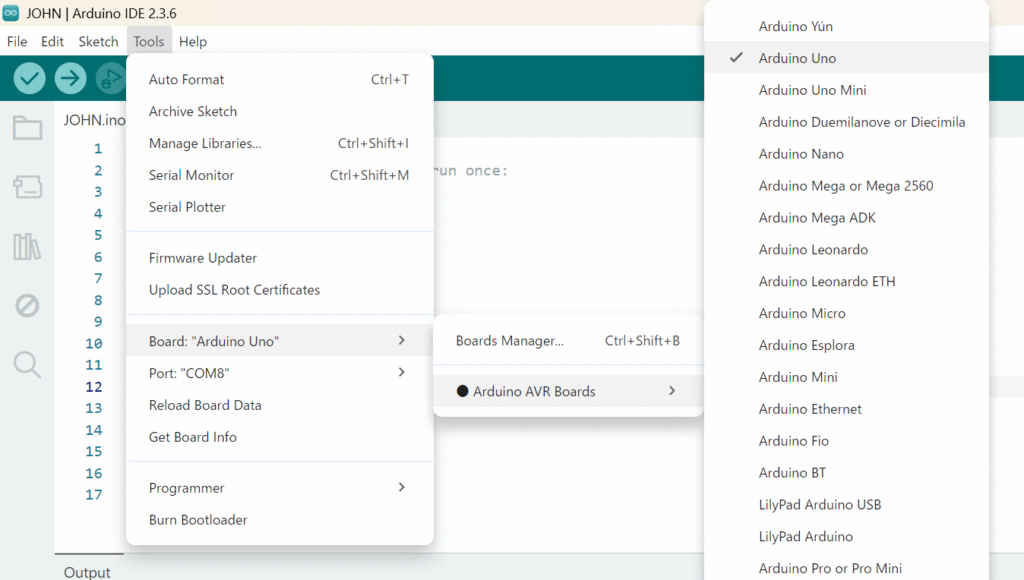Select Burn Bootloader
Viewport: 1024px width, 580px height.
pyautogui.click(x=280, y=520)
